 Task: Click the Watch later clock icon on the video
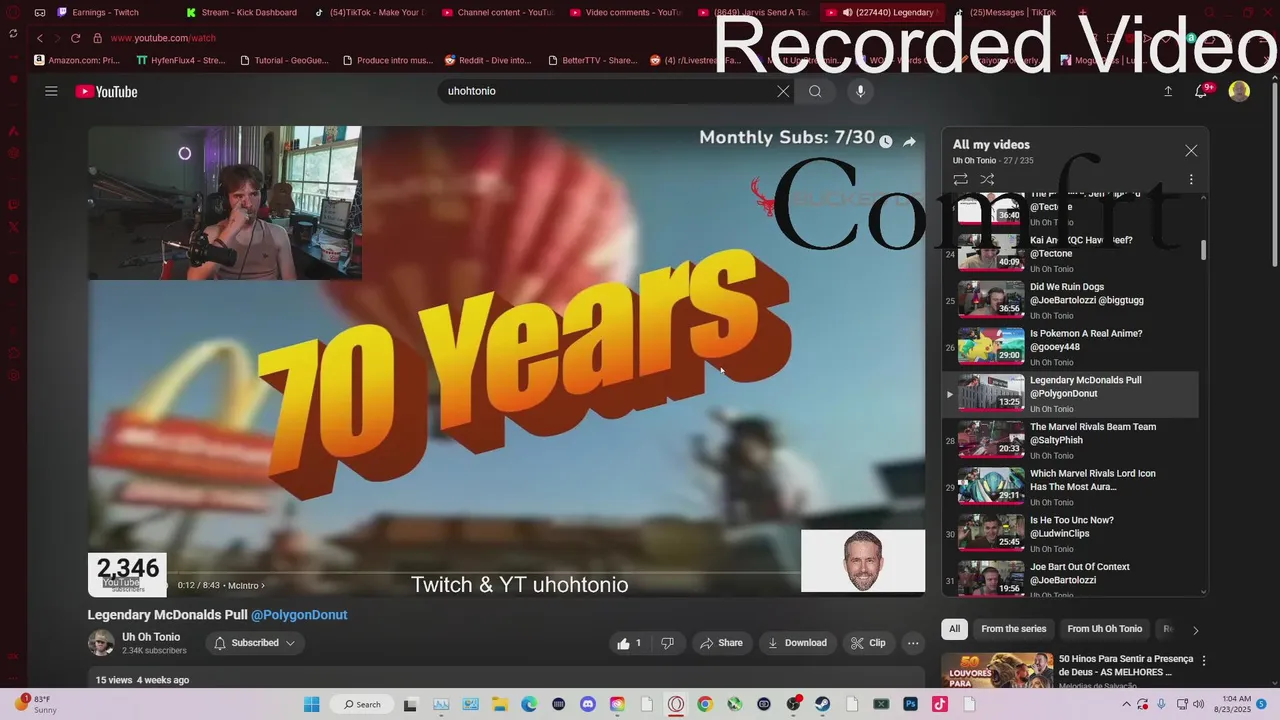[x=885, y=142]
